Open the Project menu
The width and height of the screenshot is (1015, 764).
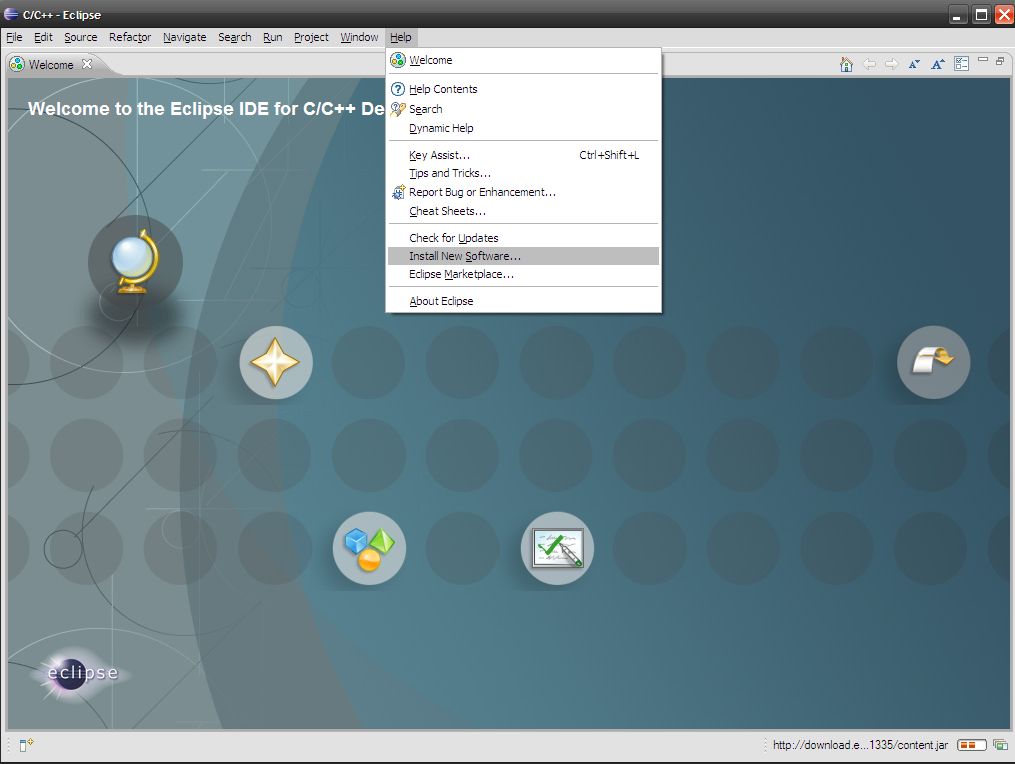(x=311, y=37)
